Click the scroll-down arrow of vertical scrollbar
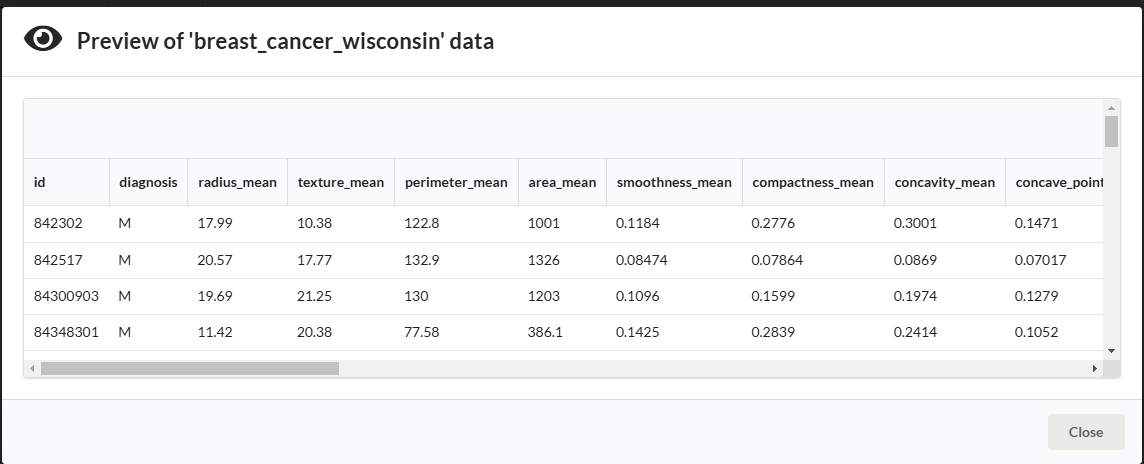1144x464 pixels. point(1111,351)
